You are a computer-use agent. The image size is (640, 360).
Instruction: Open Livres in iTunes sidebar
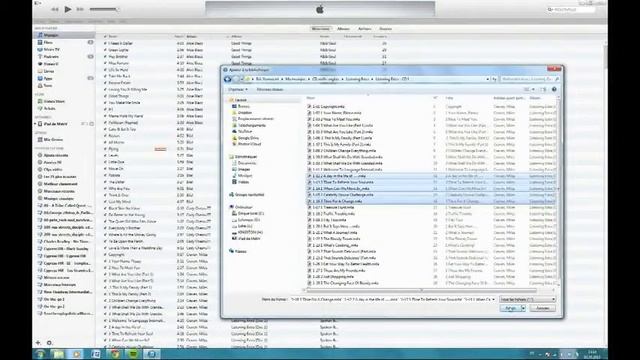[x=49, y=71]
